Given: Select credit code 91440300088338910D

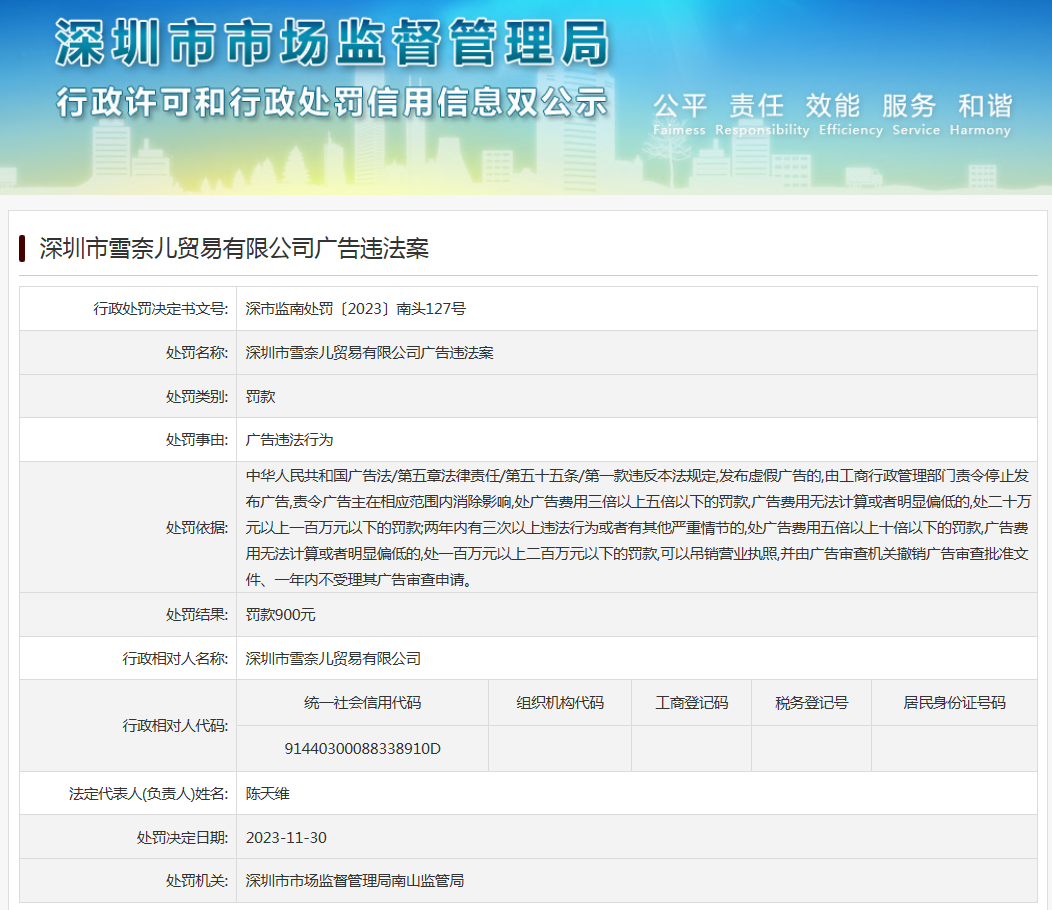Looking at the screenshot, I should point(362,748).
